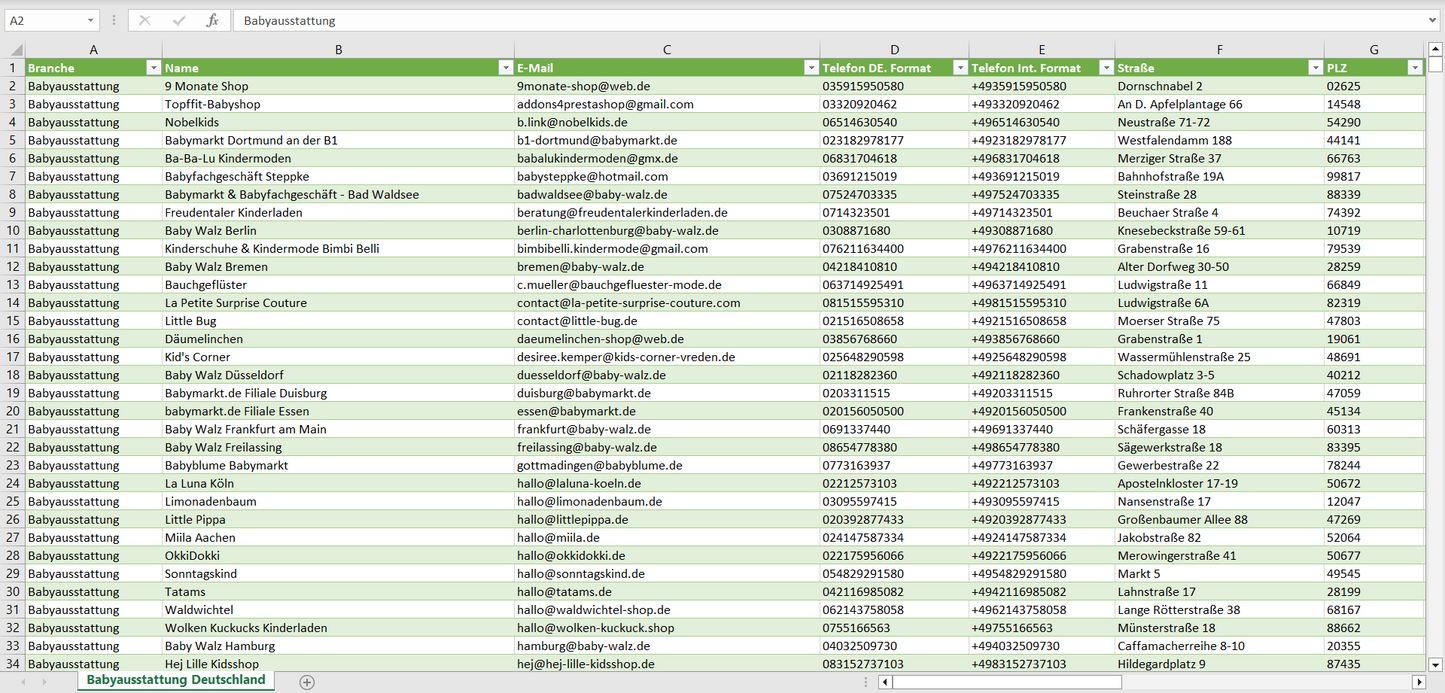Click the Enter checkmark icon in formula bar
This screenshot has width=1445, height=693.
coord(179,20)
